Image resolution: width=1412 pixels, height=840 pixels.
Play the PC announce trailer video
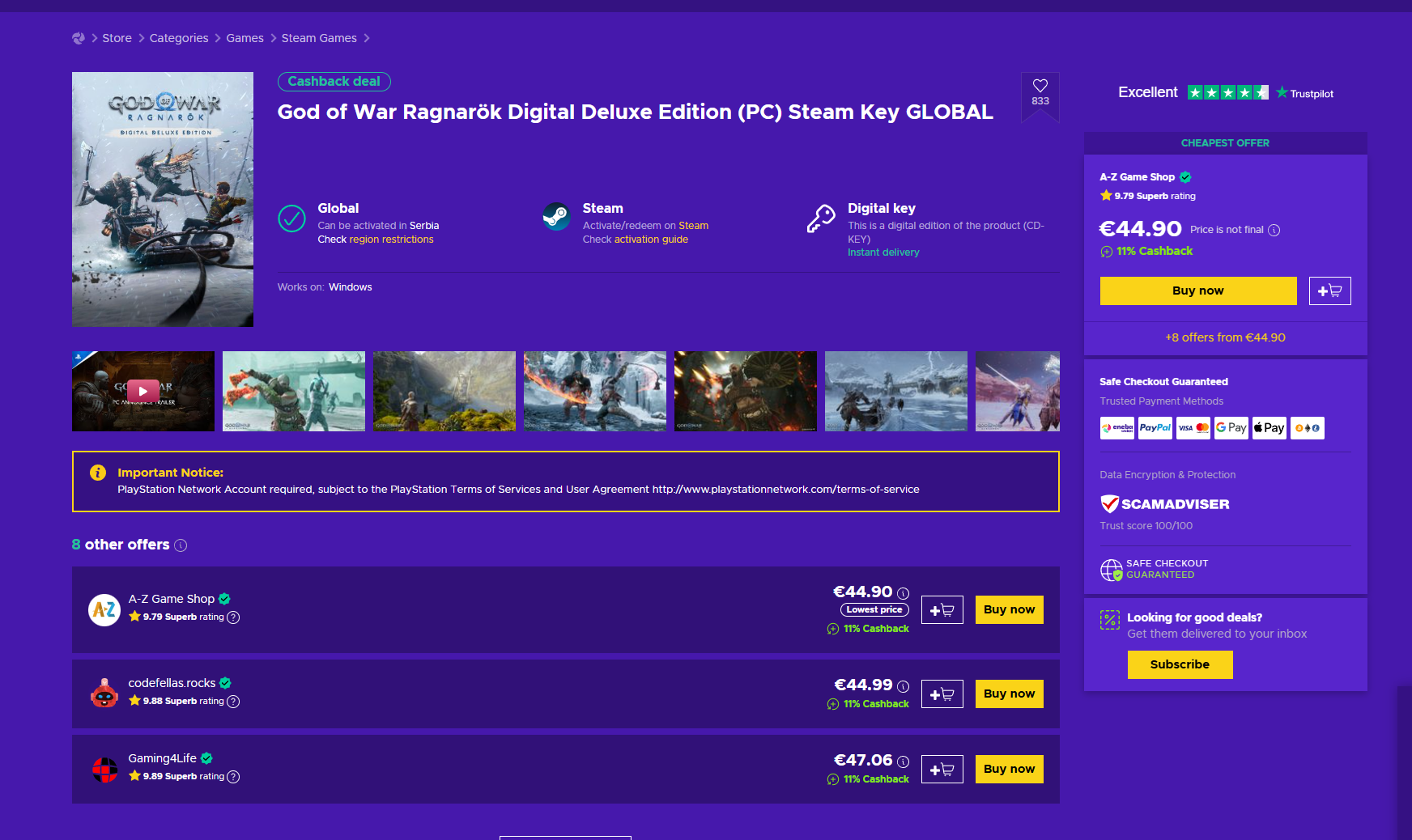pyautogui.click(x=143, y=391)
